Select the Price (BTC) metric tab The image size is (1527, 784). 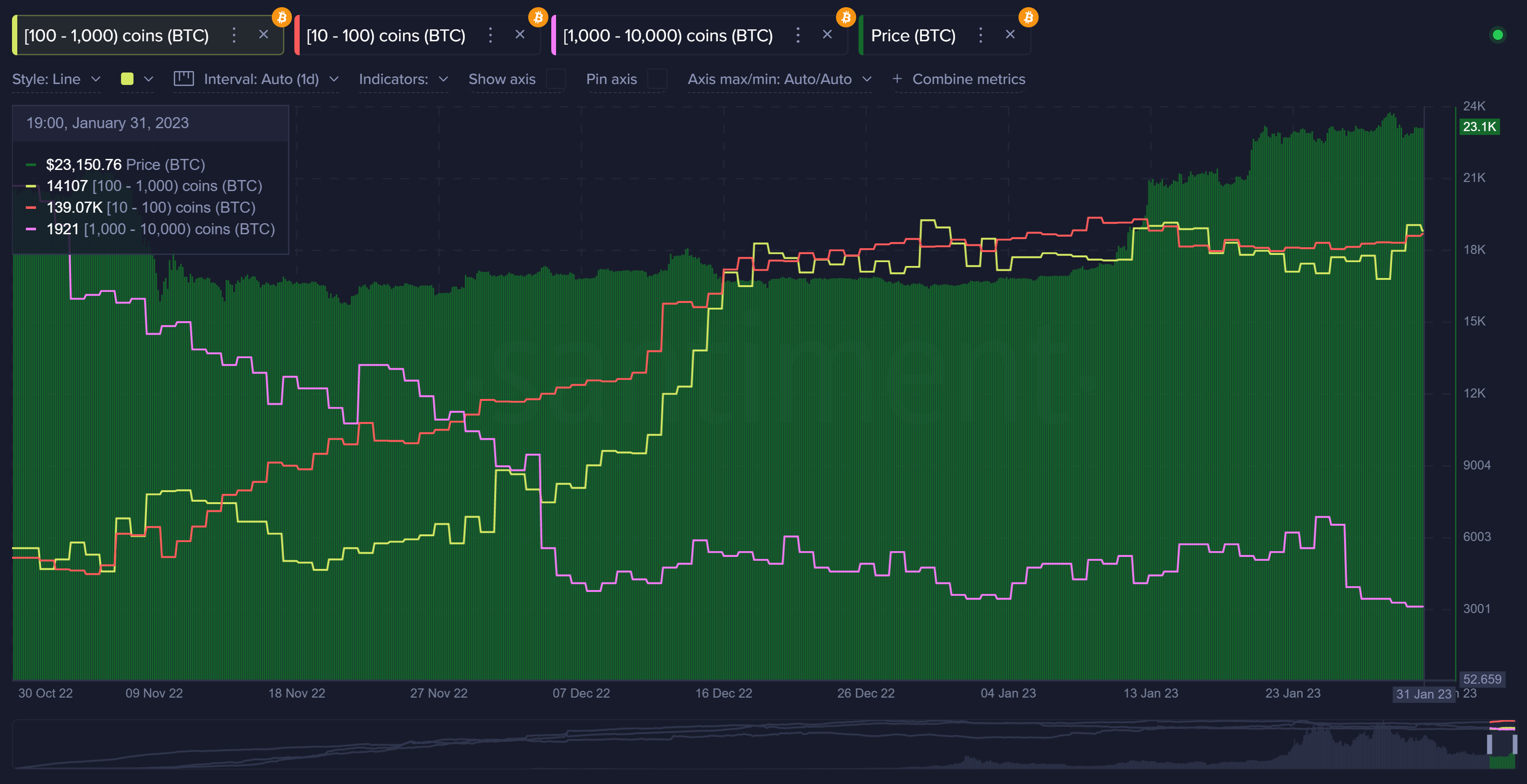tap(913, 36)
